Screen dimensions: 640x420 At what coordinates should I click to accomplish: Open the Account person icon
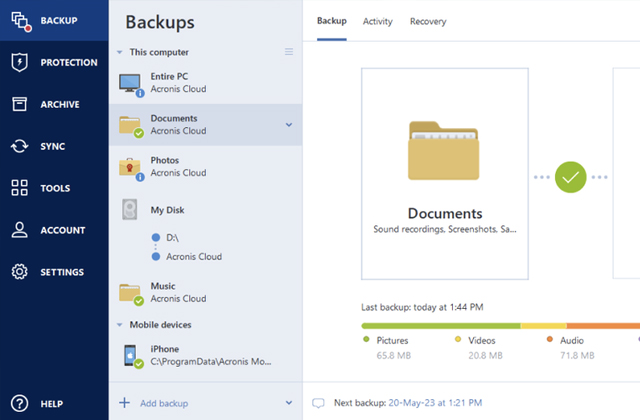19,230
